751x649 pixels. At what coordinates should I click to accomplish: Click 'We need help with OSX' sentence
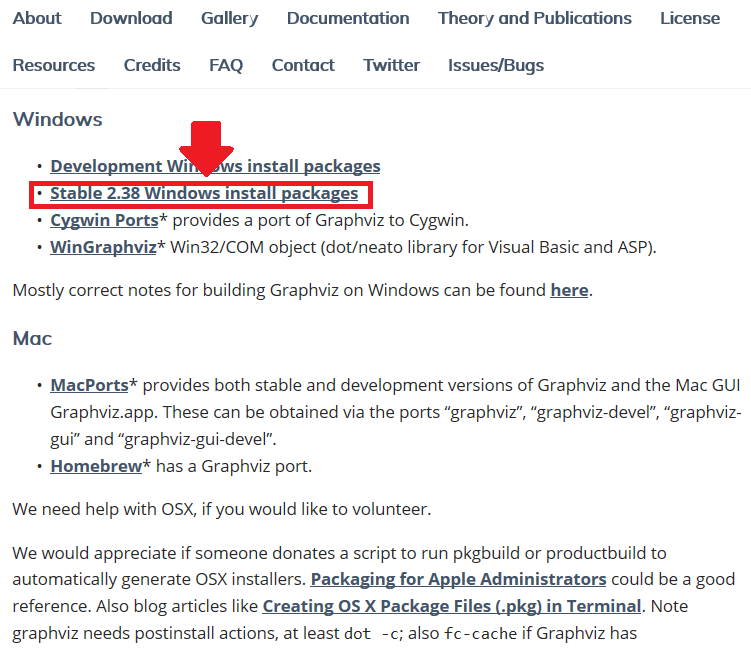[222, 509]
